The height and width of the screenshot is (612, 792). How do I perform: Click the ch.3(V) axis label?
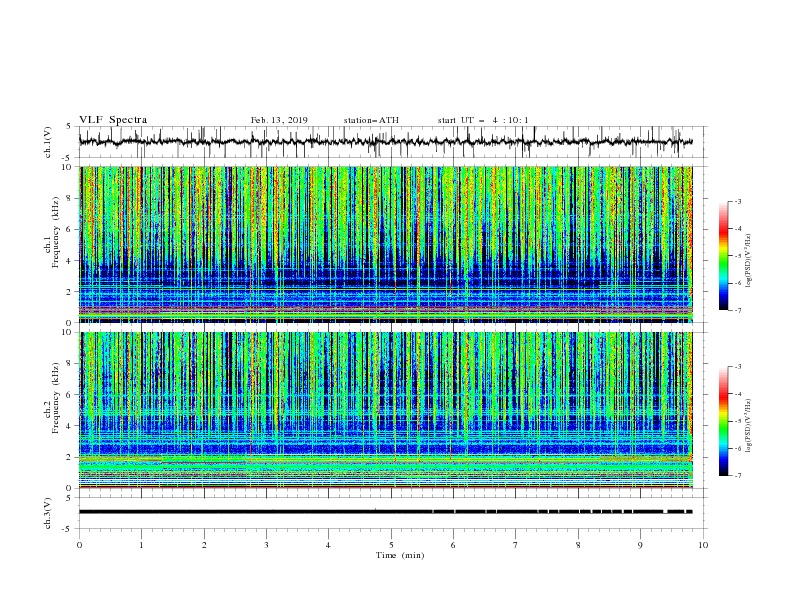point(48,513)
